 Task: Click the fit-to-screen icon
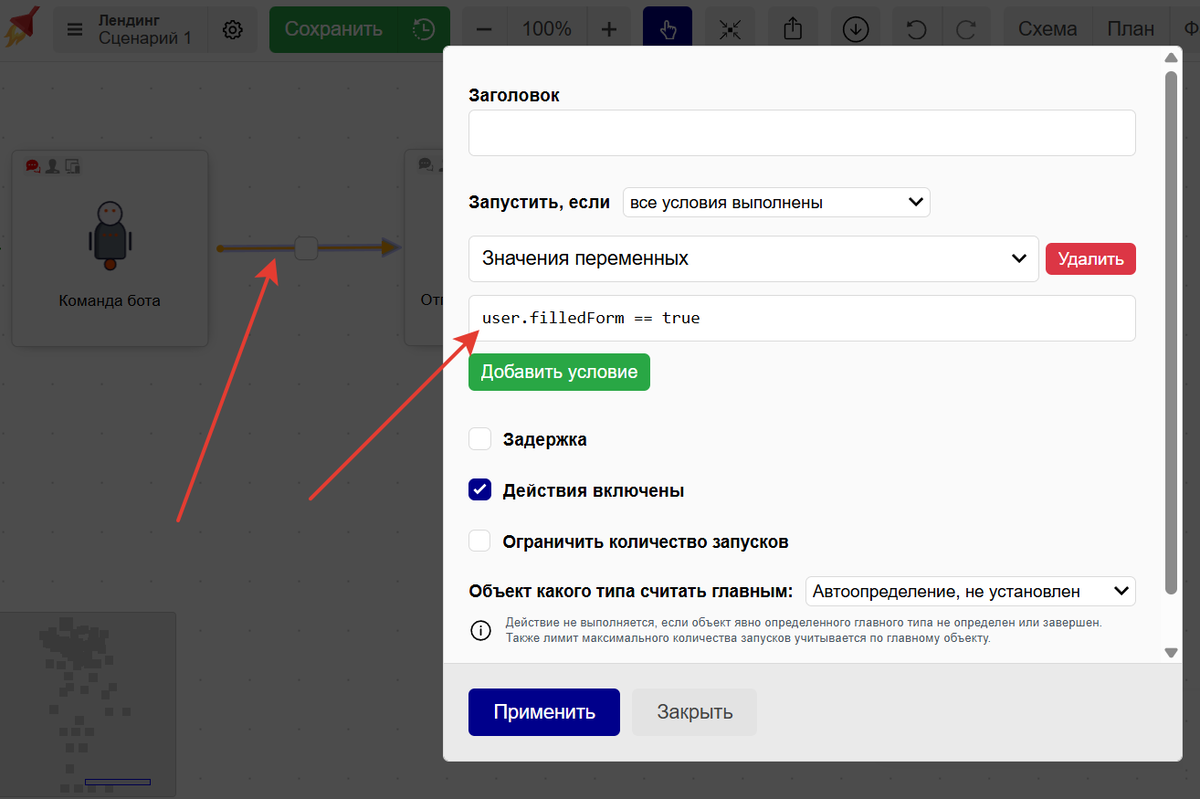pyautogui.click(x=729, y=28)
